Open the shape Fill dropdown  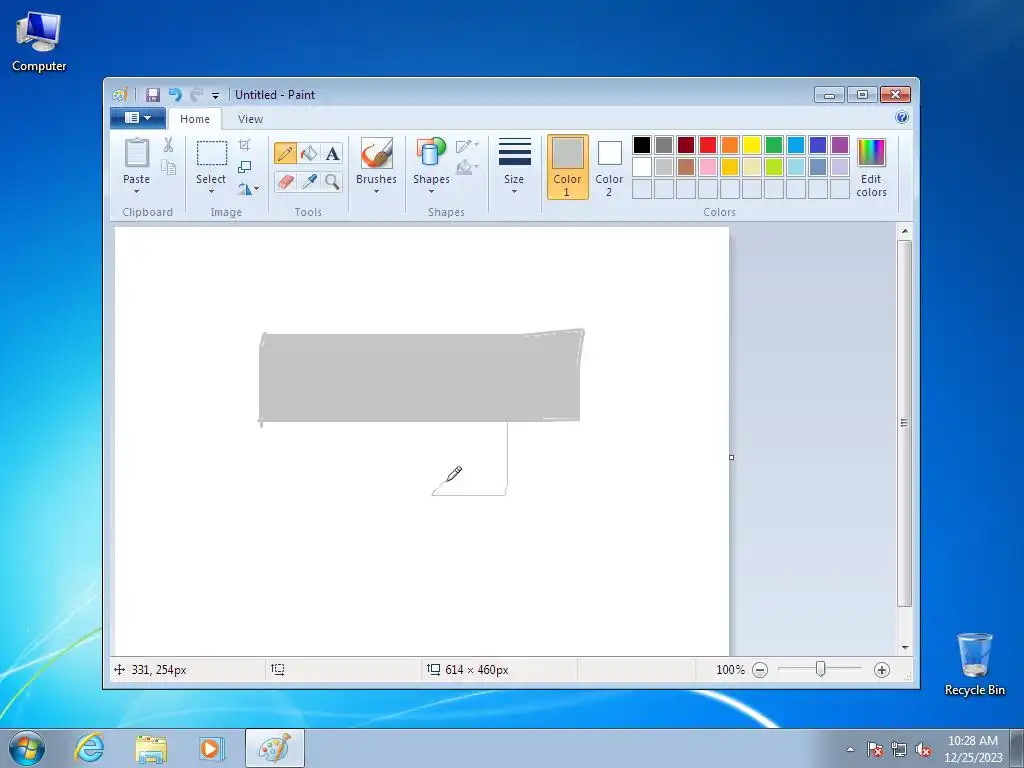click(x=468, y=167)
